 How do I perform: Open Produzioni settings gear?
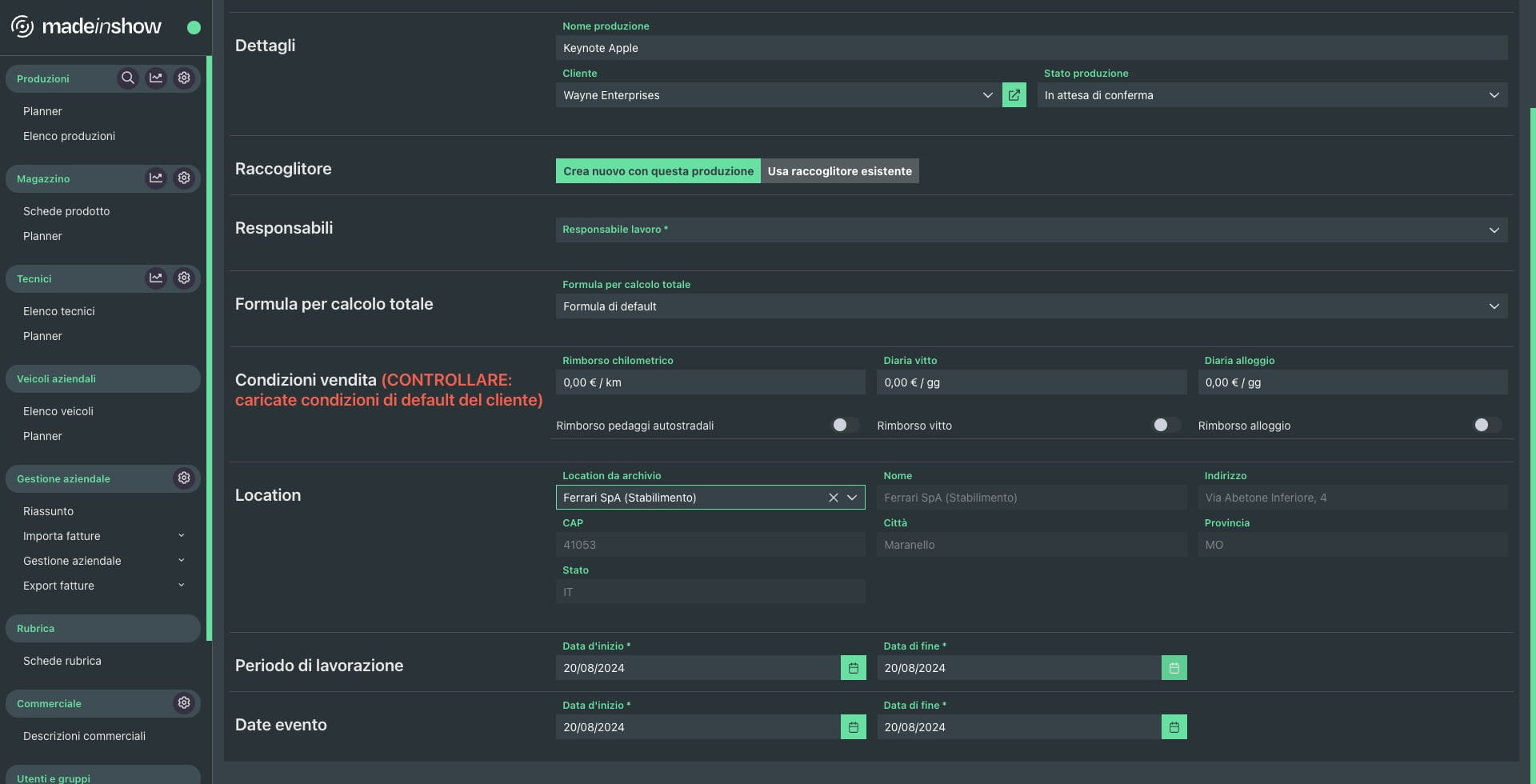point(184,78)
